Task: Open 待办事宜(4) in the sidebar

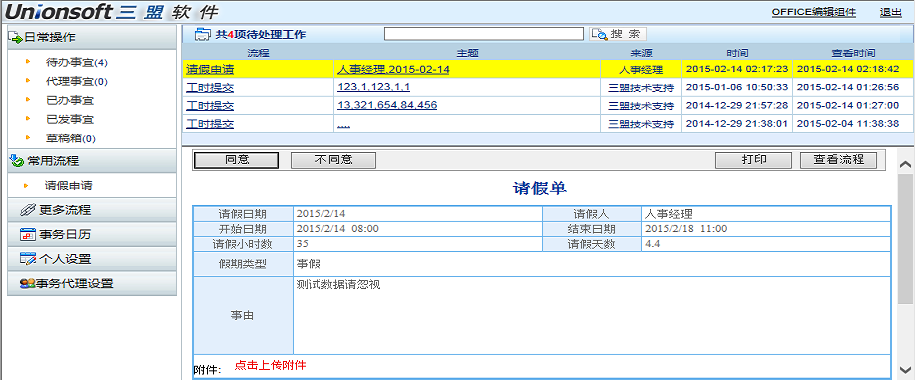Action: [76, 62]
